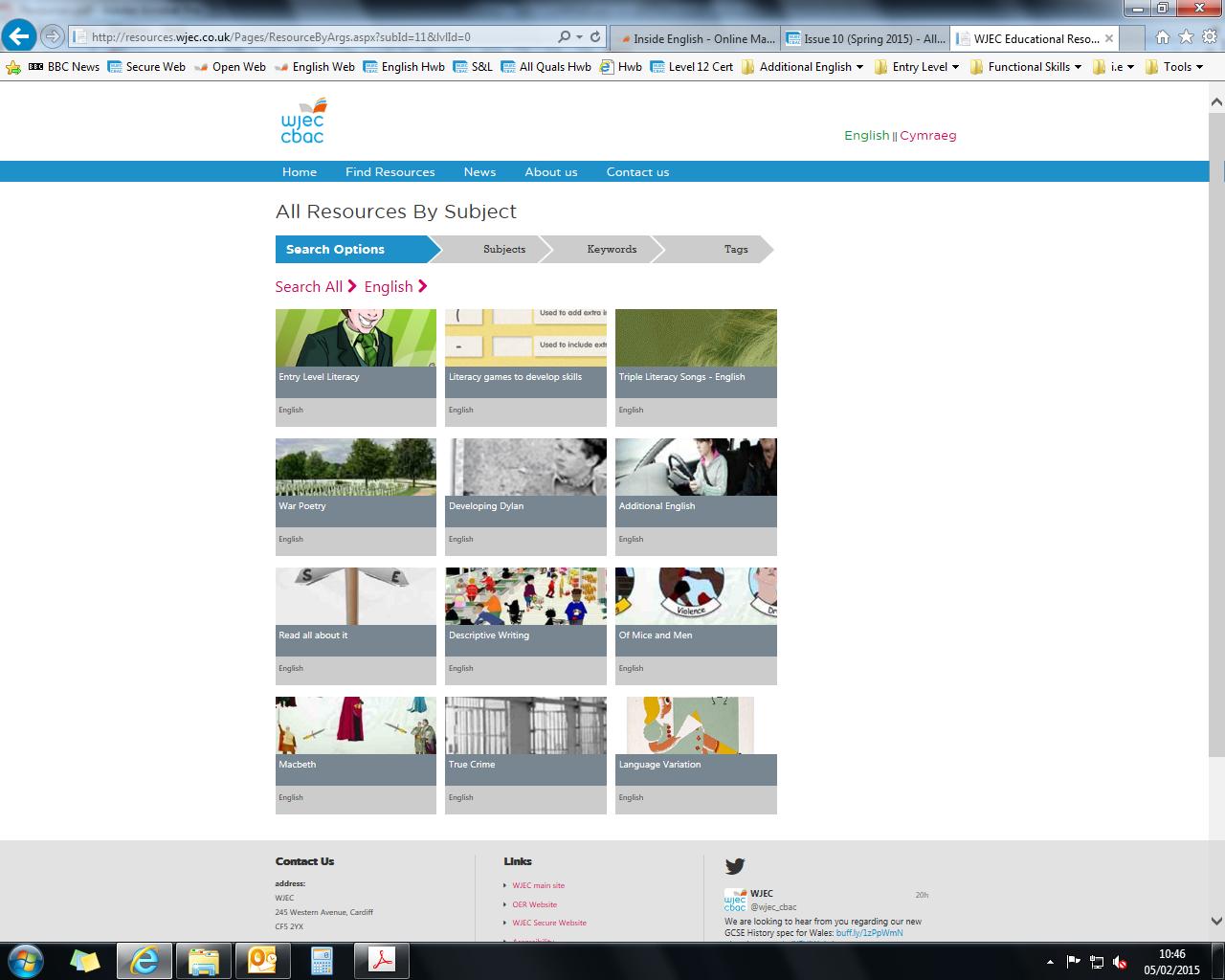Open the Developing Dylan resource
The height and width of the screenshot is (980, 1225).
[x=525, y=497]
